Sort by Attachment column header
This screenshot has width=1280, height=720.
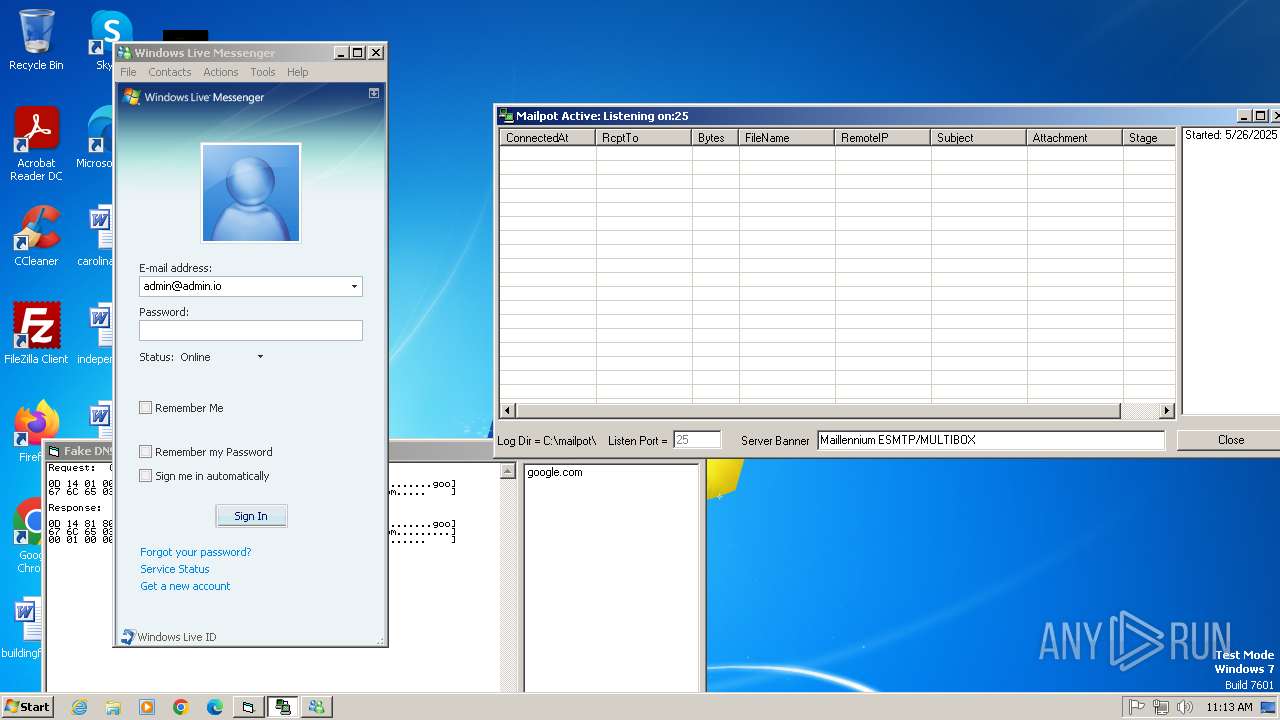(1075, 138)
